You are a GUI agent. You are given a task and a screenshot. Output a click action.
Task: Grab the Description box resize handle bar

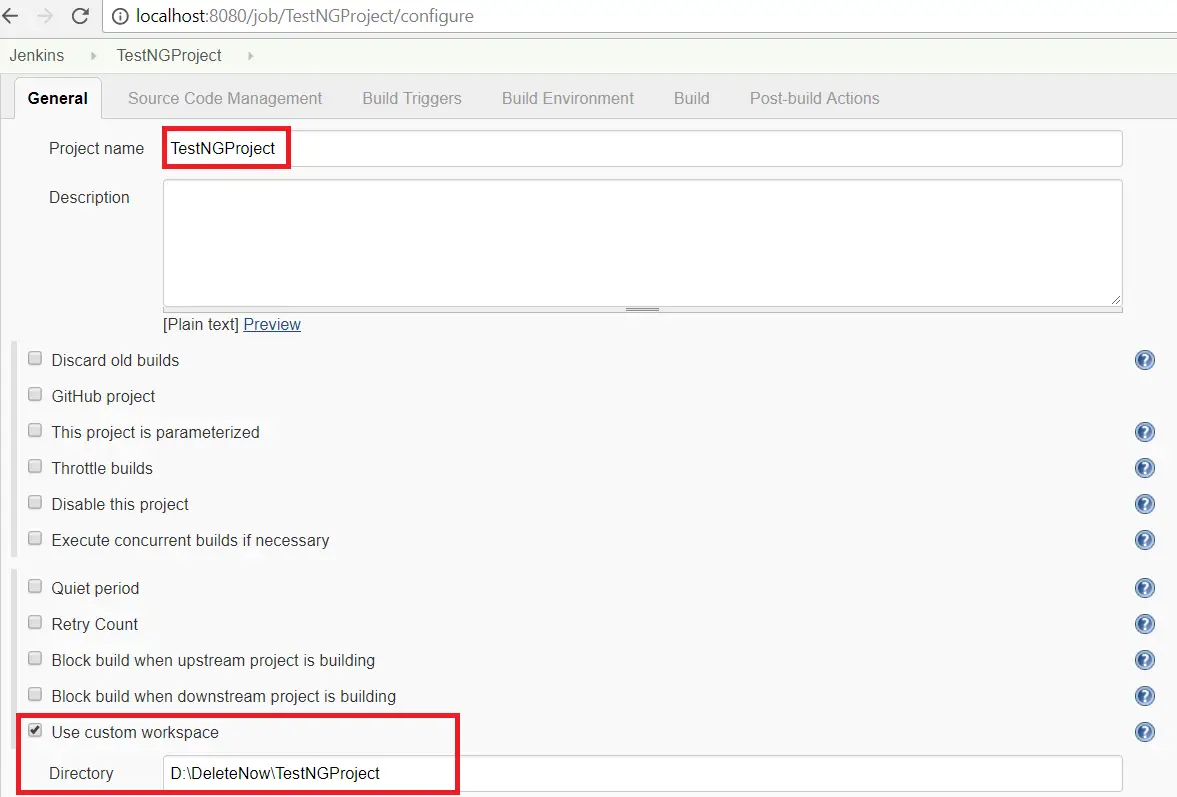click(643, 309)
